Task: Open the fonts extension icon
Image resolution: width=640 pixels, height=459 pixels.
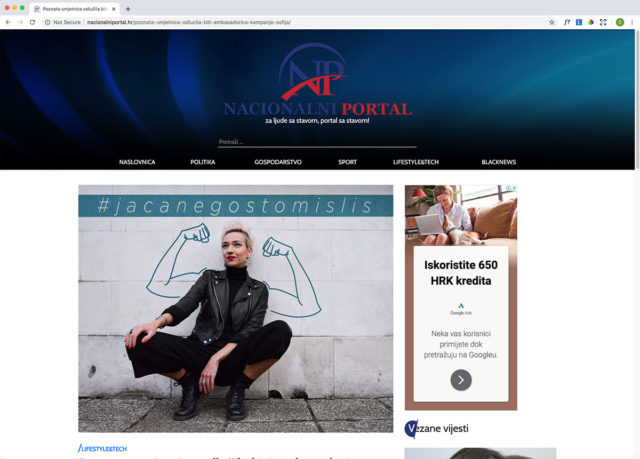Action: point(567,22)
